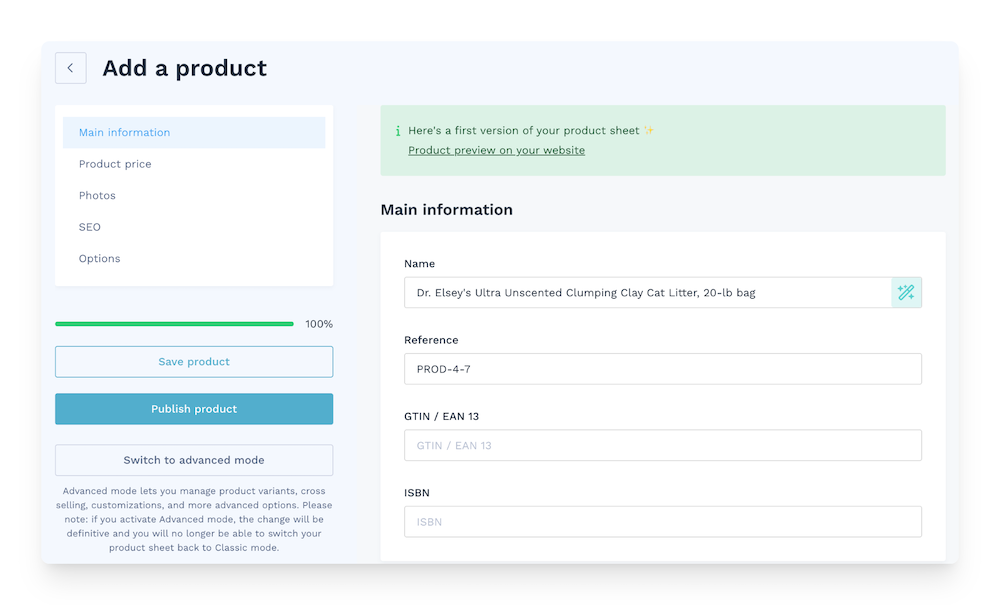The height and width of the screenshot is (605, 1000).
Task: Click the green completion progress bar
Action: tap(175, 324)
